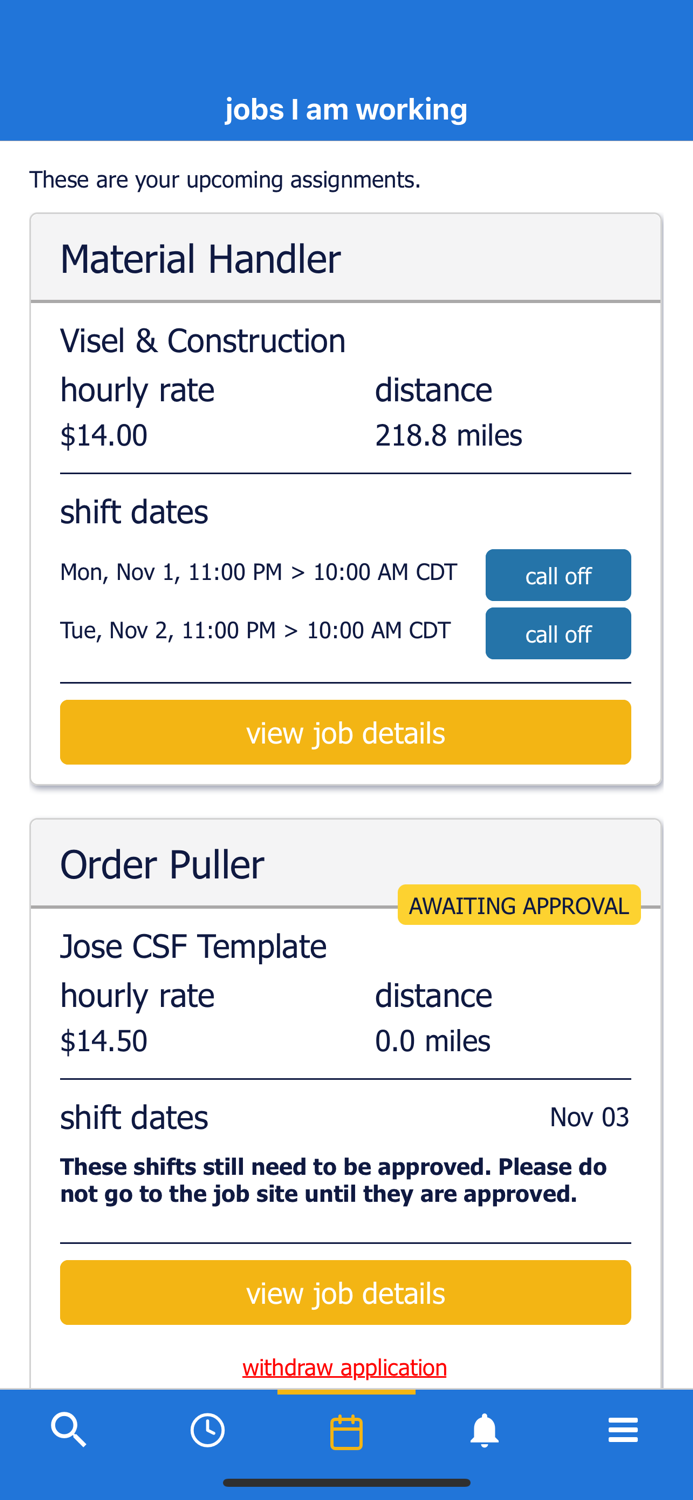Tap the clock icon in bottom navigation
The width and height of the screenshot is (693, 1500).
click(x=207, y=1430)
